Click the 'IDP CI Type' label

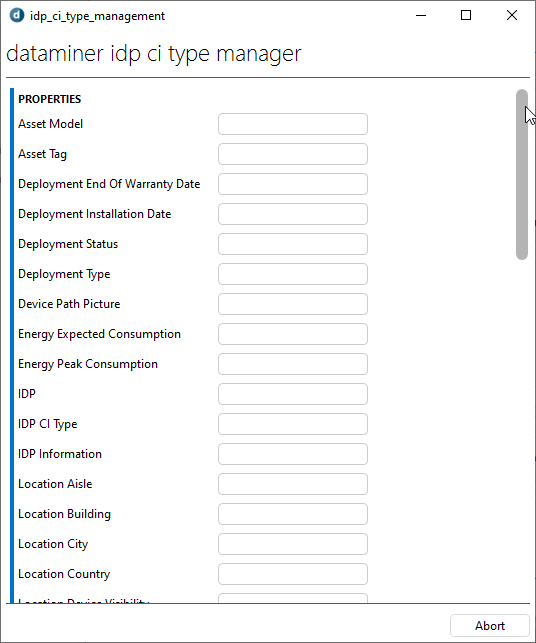point(48,424)
